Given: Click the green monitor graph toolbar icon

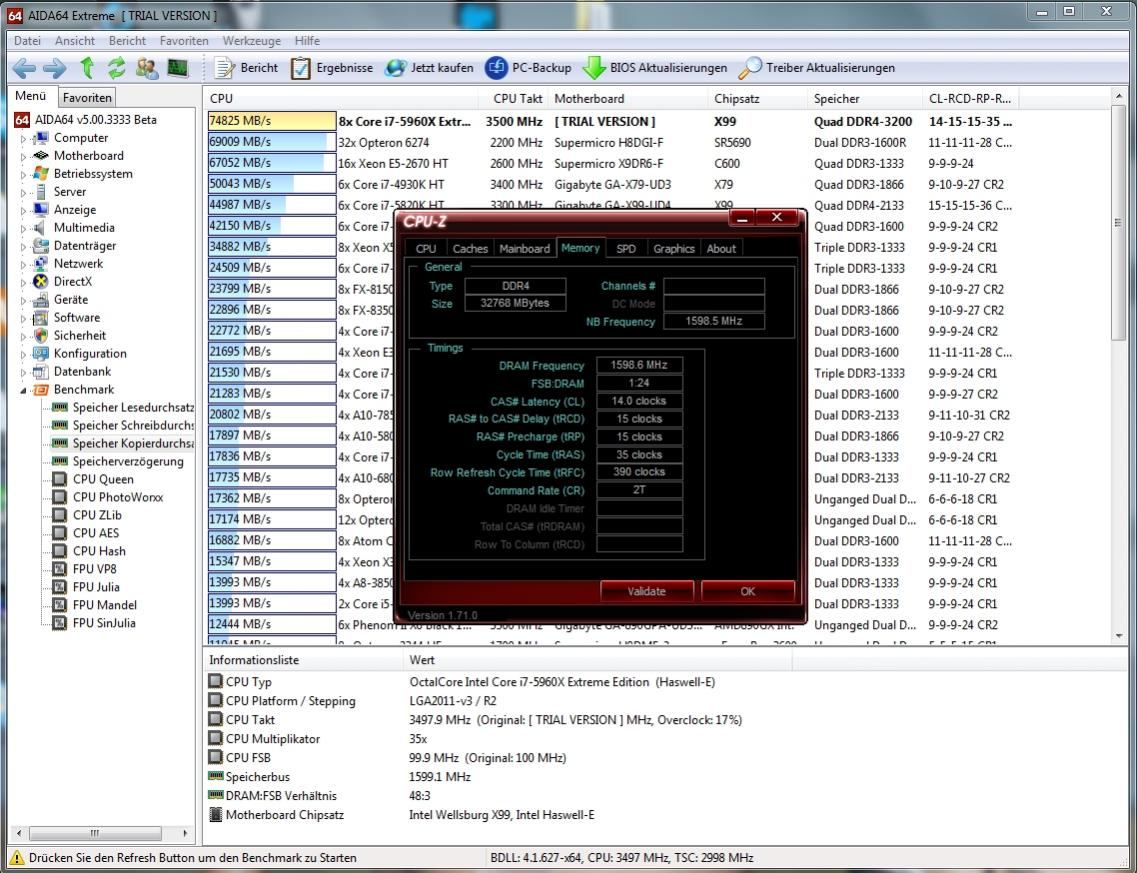Looking at the screenshot, I should click(178, 68).
